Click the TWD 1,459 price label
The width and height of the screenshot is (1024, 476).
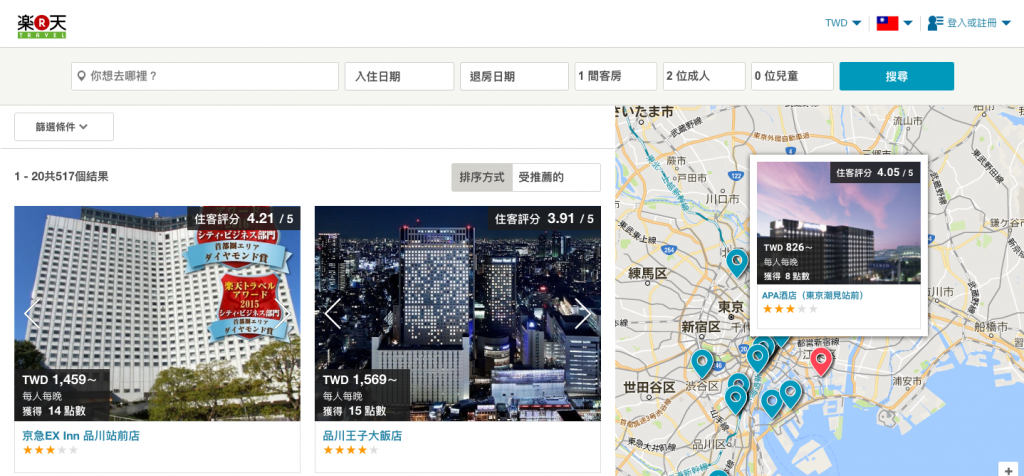pos(59,379)
